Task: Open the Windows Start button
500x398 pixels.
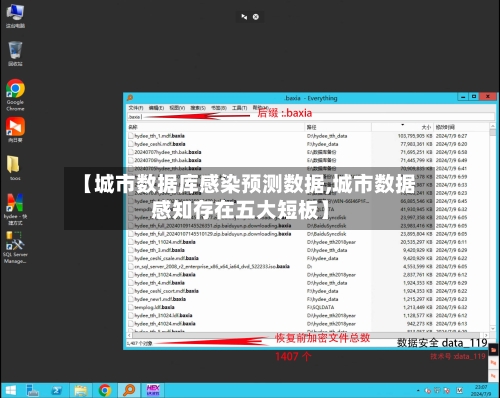Action: 11,390
